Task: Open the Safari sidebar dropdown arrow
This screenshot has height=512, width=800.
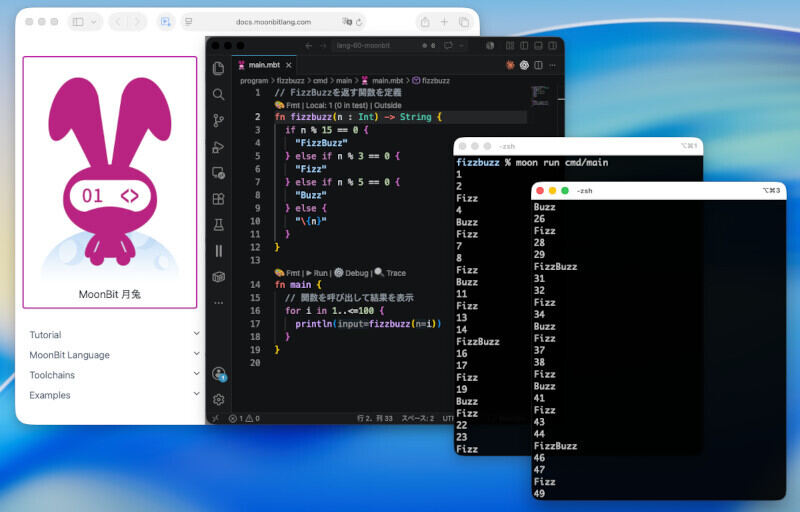Action: point(94,22)
